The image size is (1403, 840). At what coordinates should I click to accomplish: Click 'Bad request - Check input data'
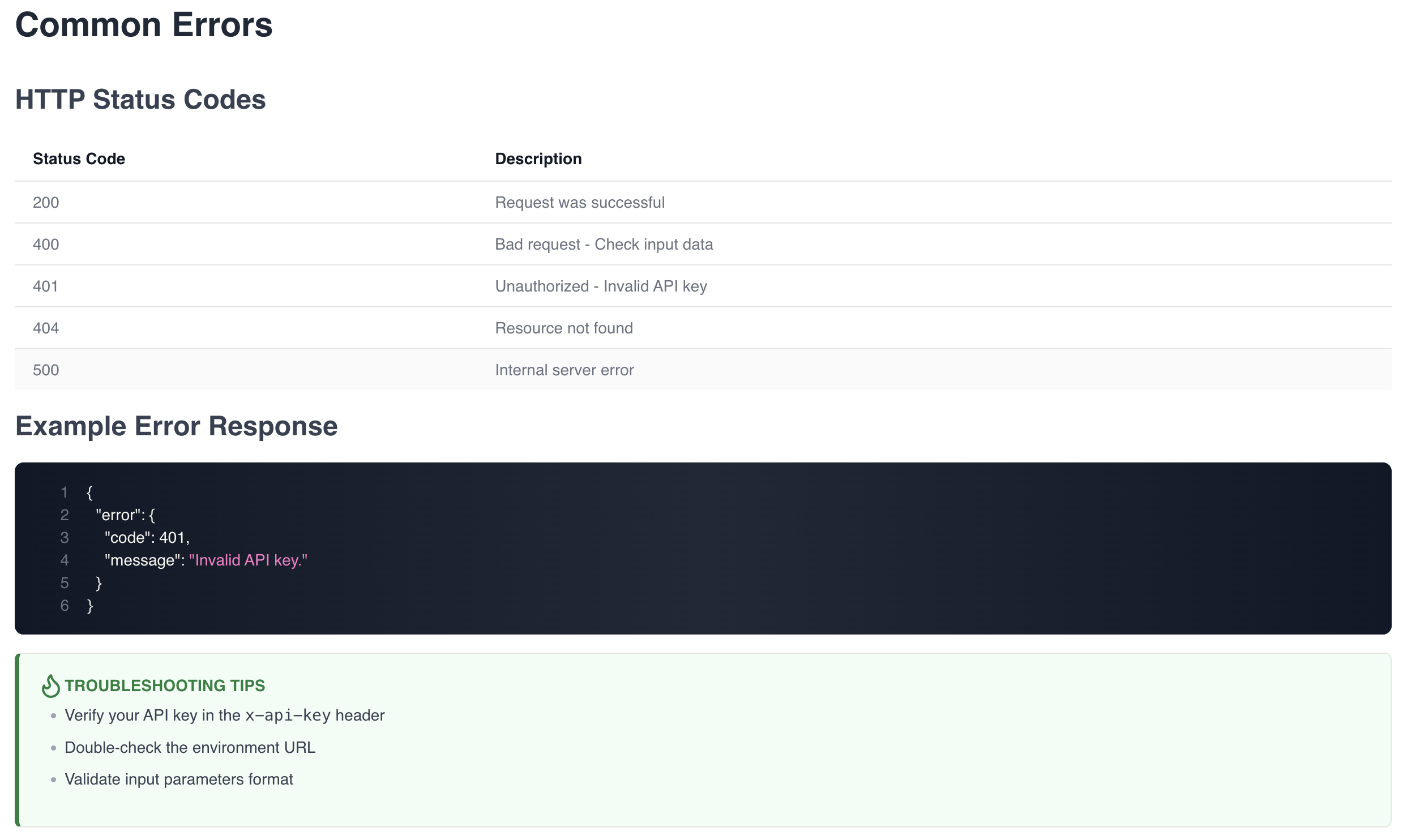(x=604, y=245)
